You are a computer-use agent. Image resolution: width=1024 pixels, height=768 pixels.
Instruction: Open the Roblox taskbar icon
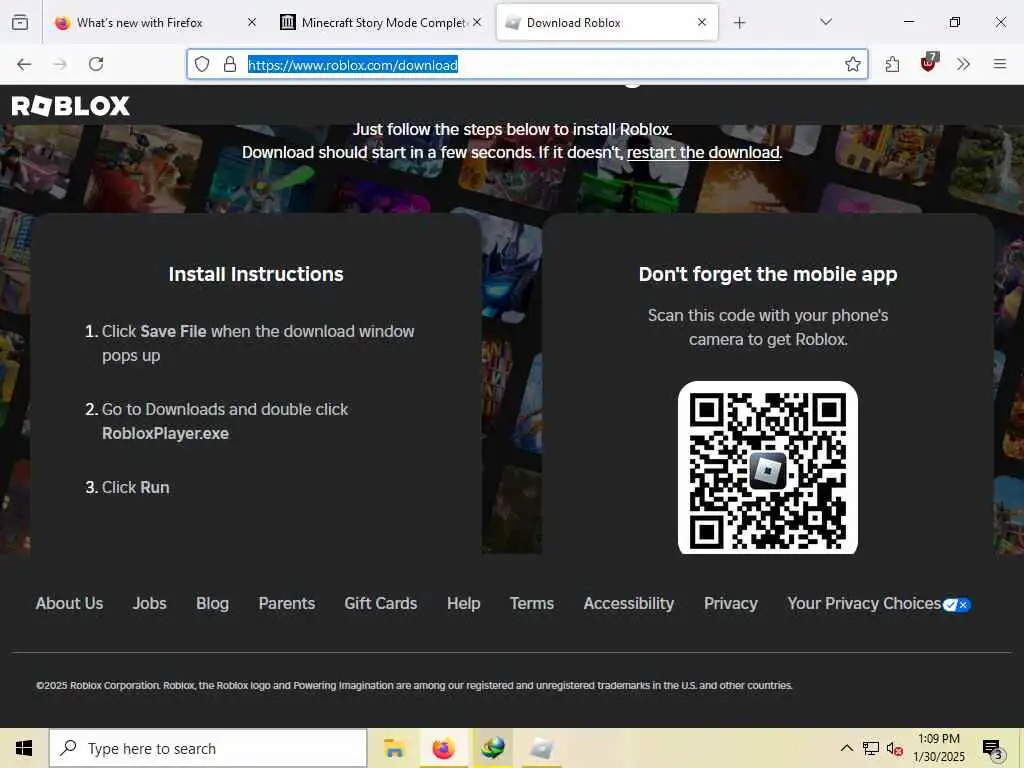tap(541, 748)
